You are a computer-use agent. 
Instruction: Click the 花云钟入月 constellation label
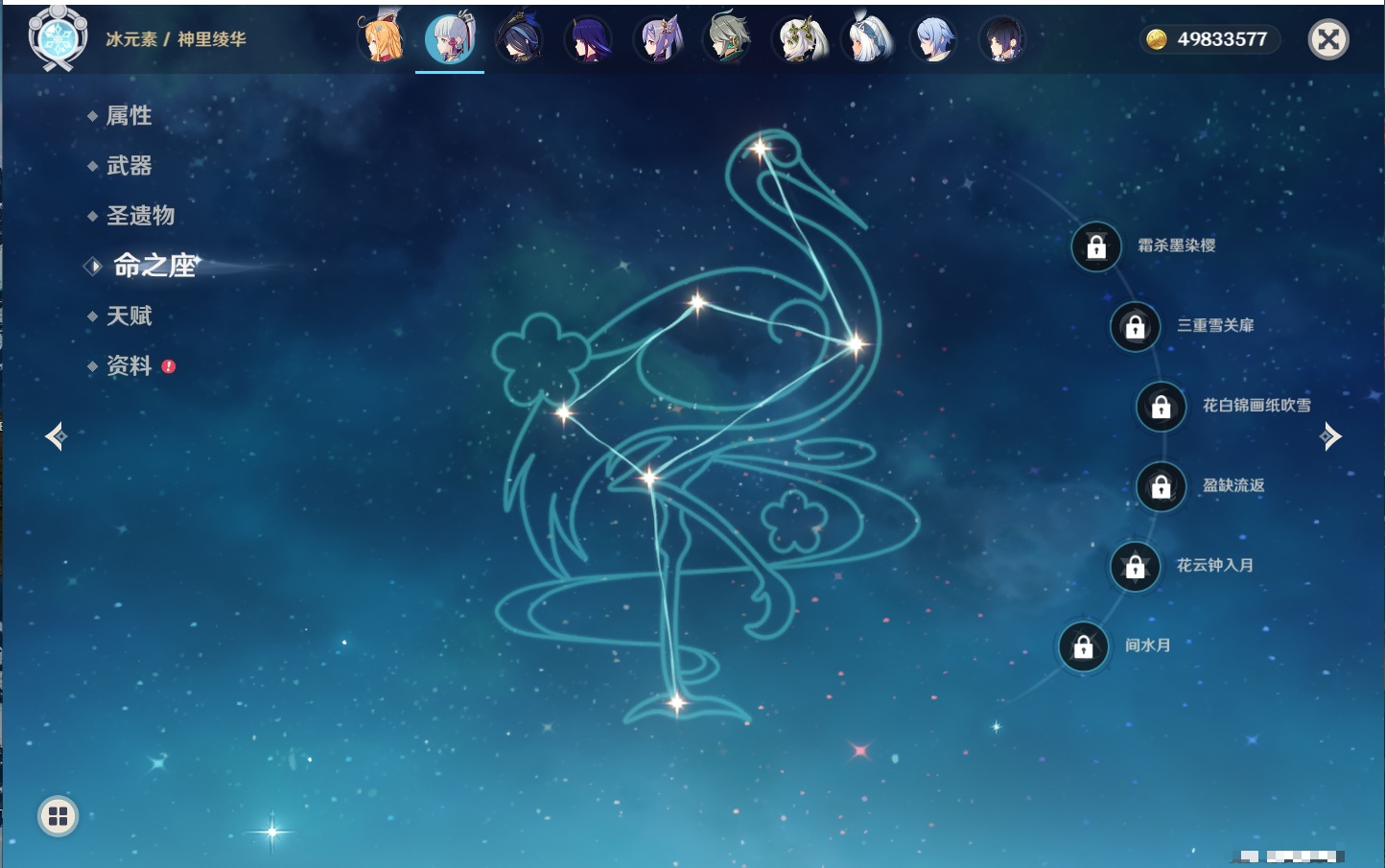1214,565
